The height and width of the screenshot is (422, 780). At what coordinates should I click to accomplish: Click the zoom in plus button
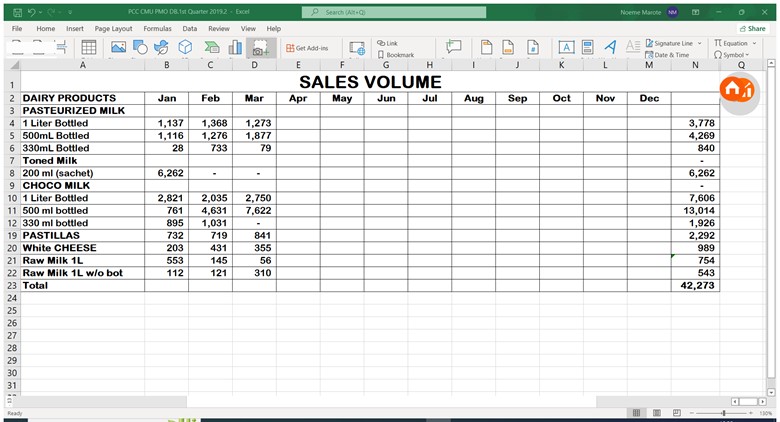[753, 413]
